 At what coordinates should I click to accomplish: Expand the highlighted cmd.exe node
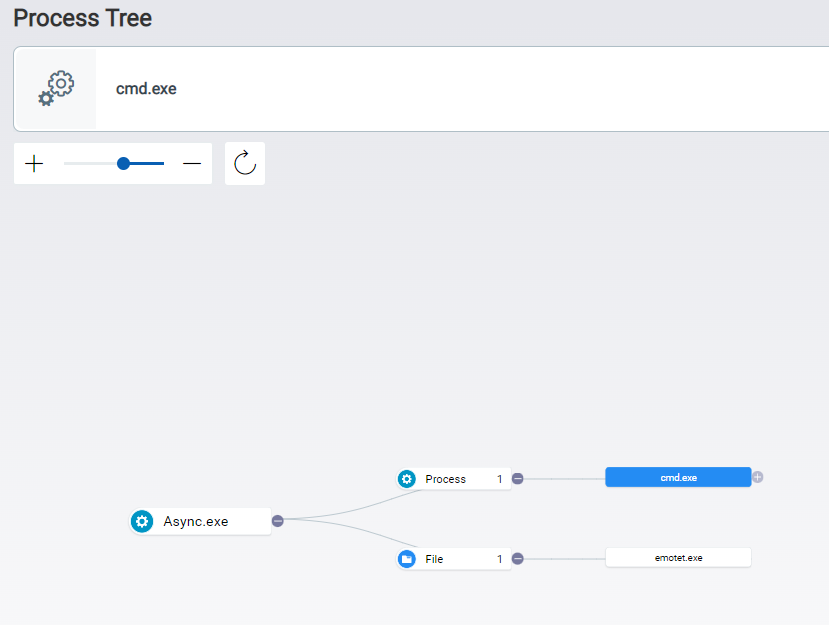757,477
